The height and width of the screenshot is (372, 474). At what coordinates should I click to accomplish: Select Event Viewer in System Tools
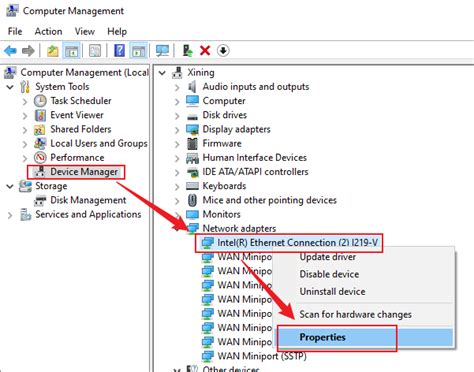(x=77, y=115)
